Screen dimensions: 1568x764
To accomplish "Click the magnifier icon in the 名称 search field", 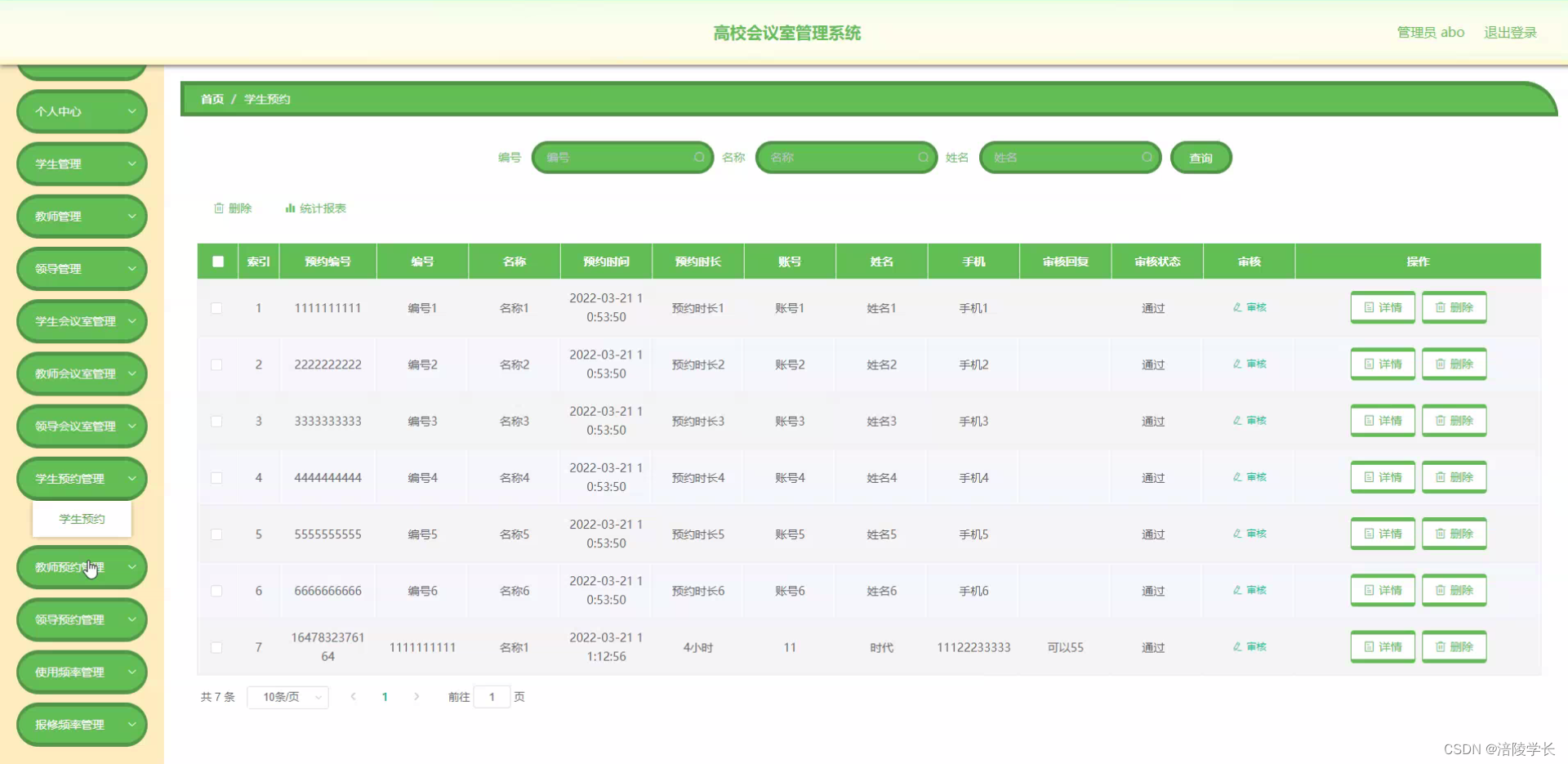I will tap(924, 157).
